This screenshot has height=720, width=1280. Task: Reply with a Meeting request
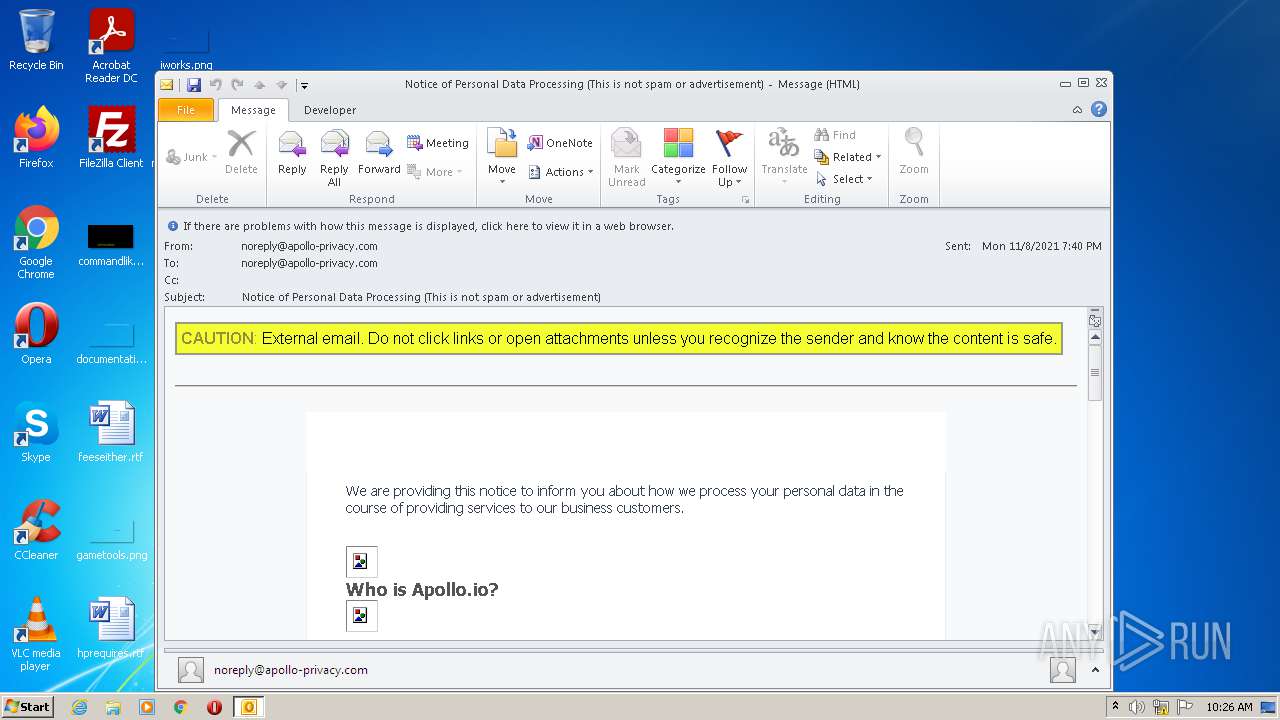pyautogui.click(x=438, y=143)
